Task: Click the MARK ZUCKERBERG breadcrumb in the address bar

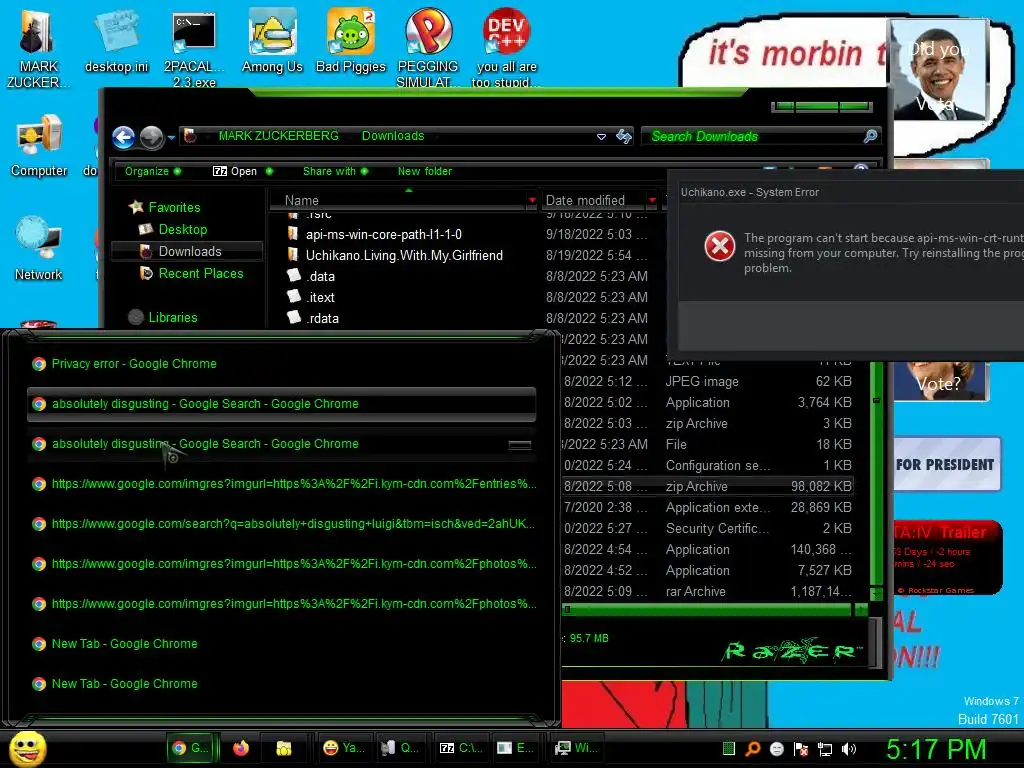Action: click(x=279, y=136)
